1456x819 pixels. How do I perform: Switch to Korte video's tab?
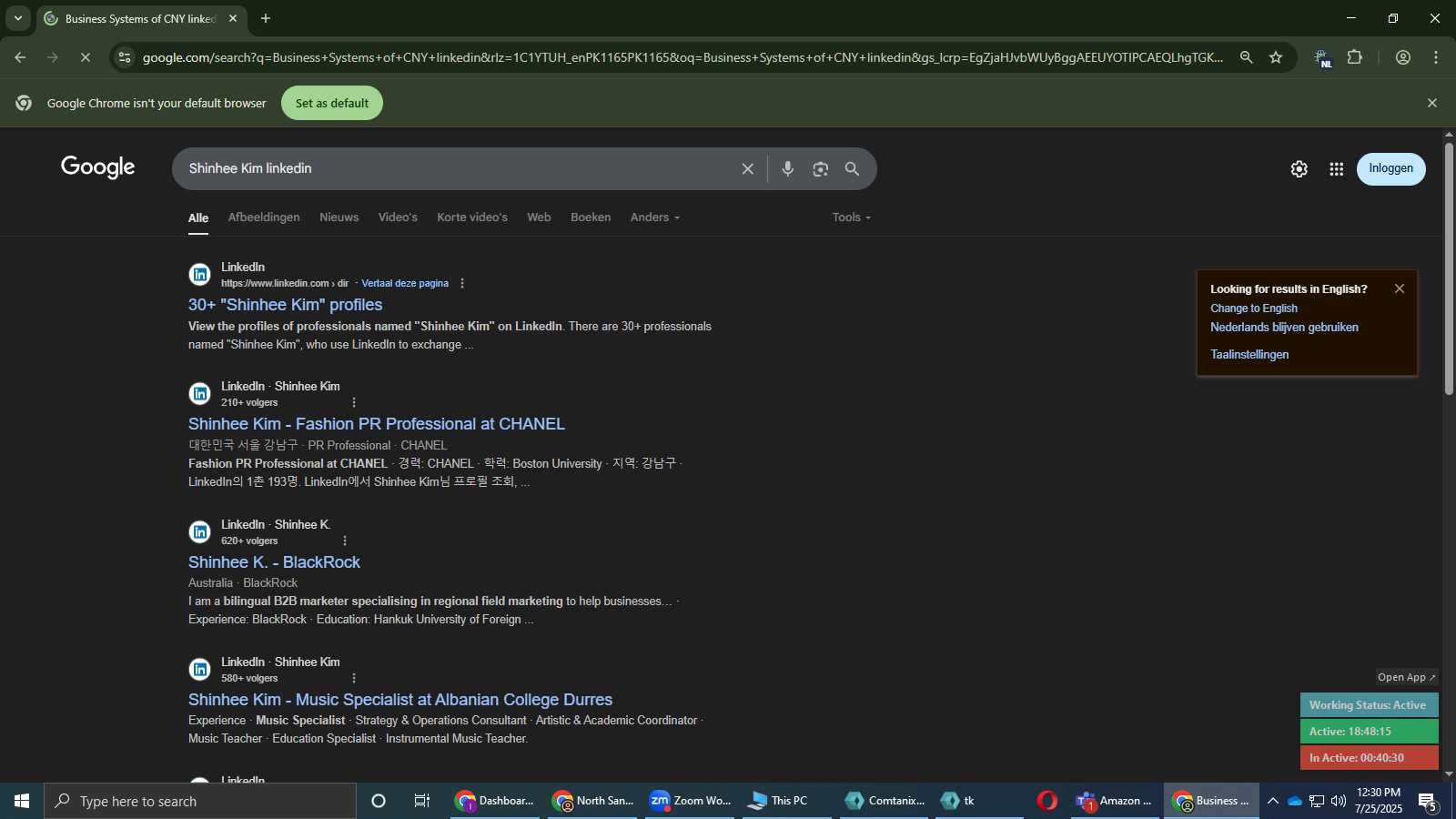(472, 217)
